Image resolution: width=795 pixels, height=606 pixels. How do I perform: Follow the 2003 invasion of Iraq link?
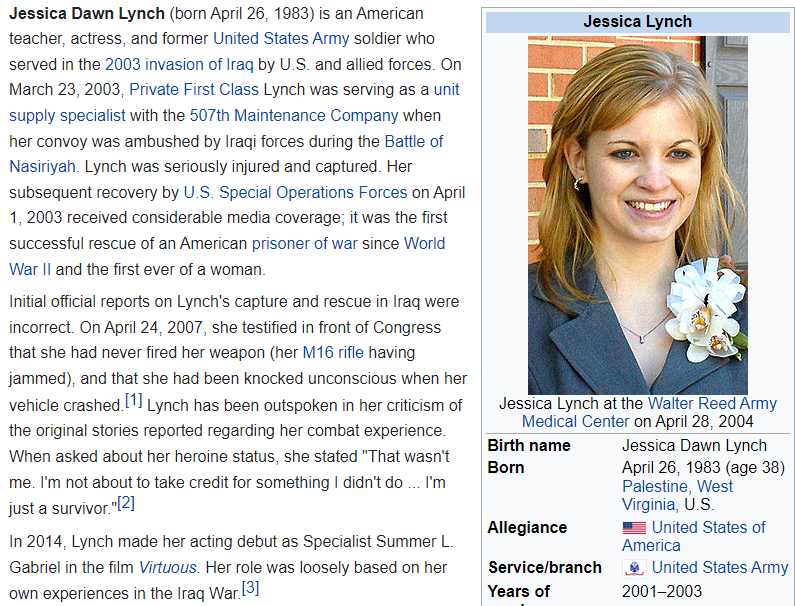click(179, 64)
